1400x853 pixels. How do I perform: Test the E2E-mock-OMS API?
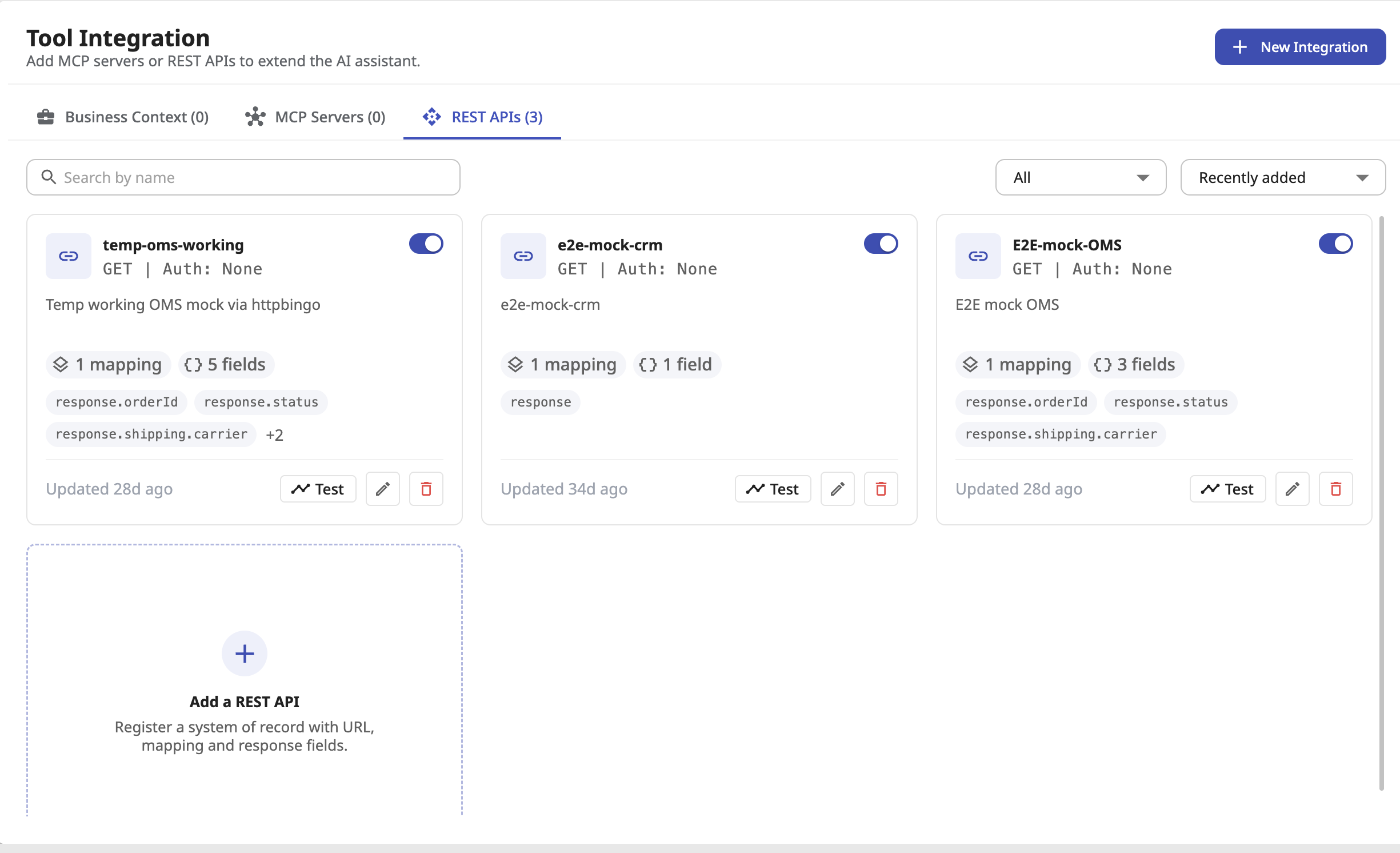[x=1228, y=489]
